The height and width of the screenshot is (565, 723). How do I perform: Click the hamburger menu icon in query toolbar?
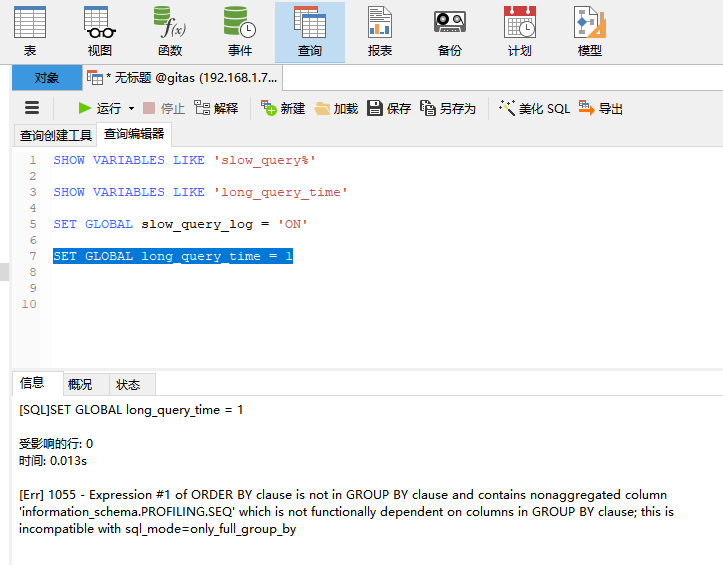(x=32, y=108)
